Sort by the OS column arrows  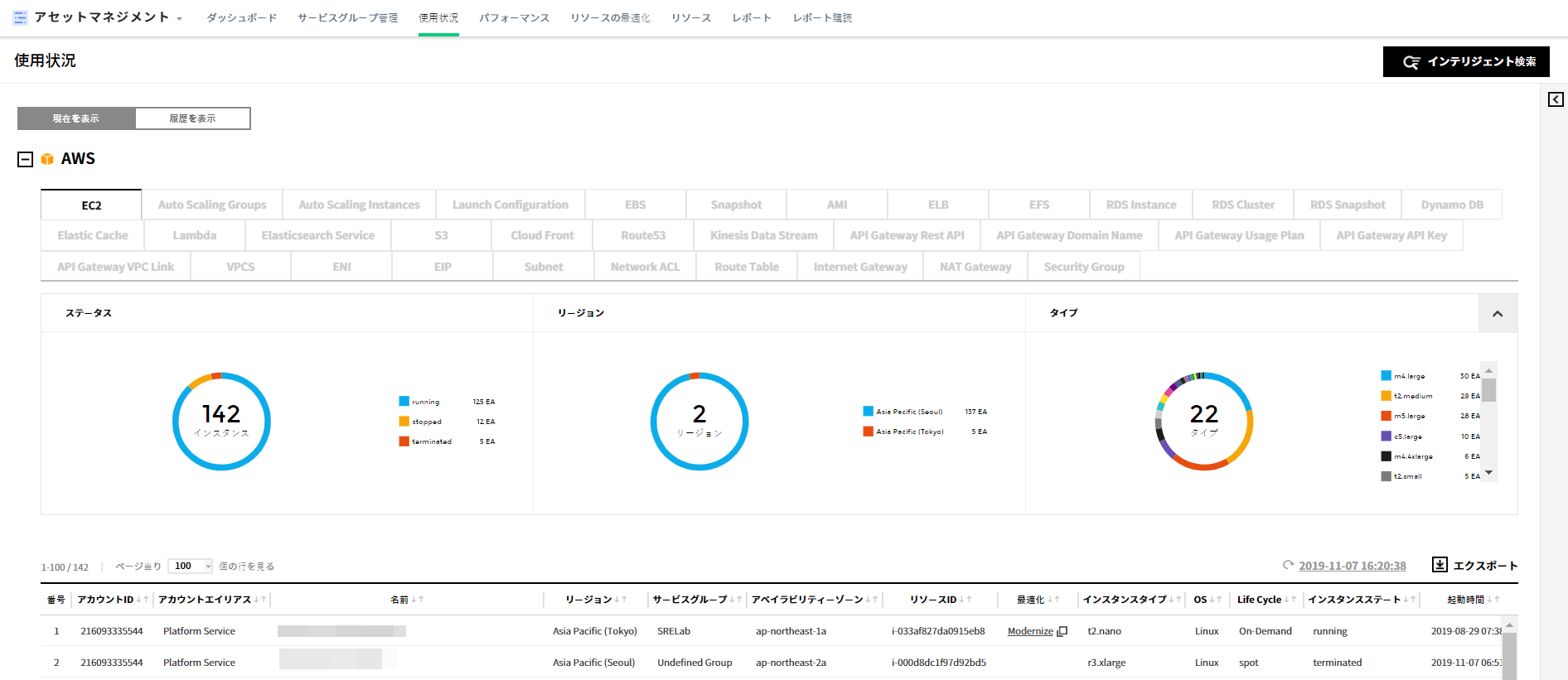pyautogui.click(x=1214, y=600)
